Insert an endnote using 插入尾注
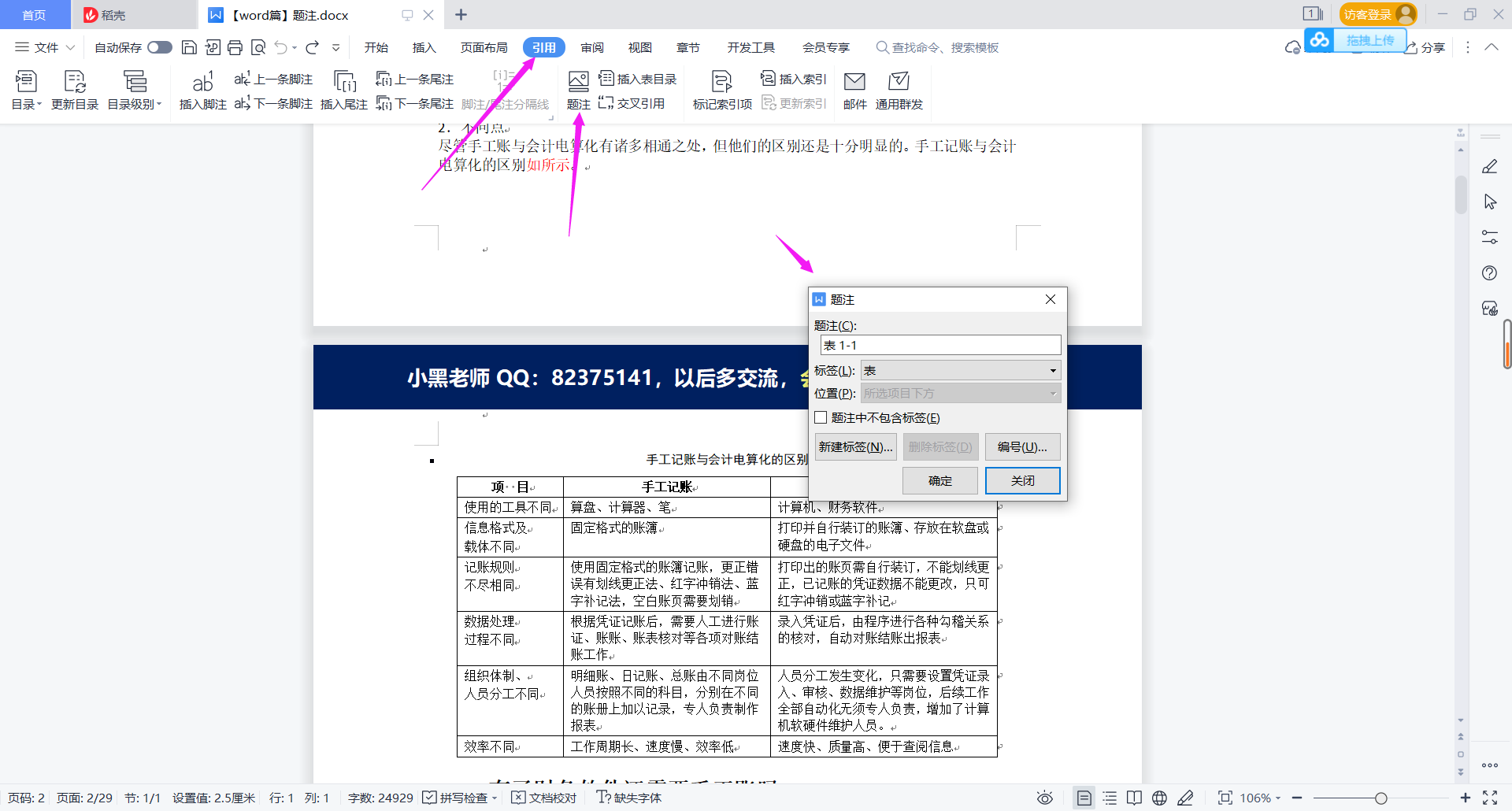Image resolution: width=1512 pixels, height=811 pixels. [x=344, y=103]
